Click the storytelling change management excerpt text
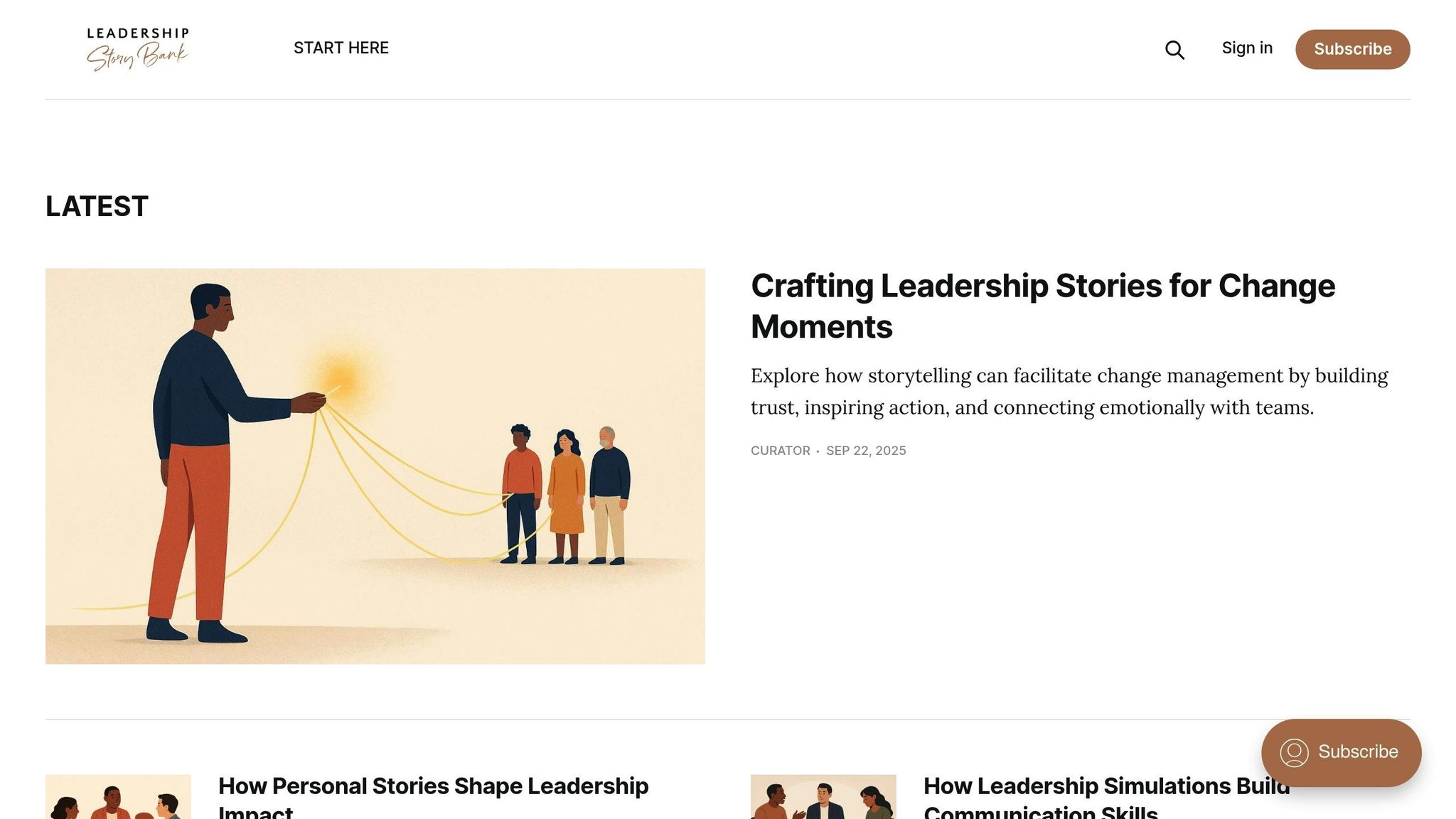This screenshot has width=1456, height=819. [1069, 391]
